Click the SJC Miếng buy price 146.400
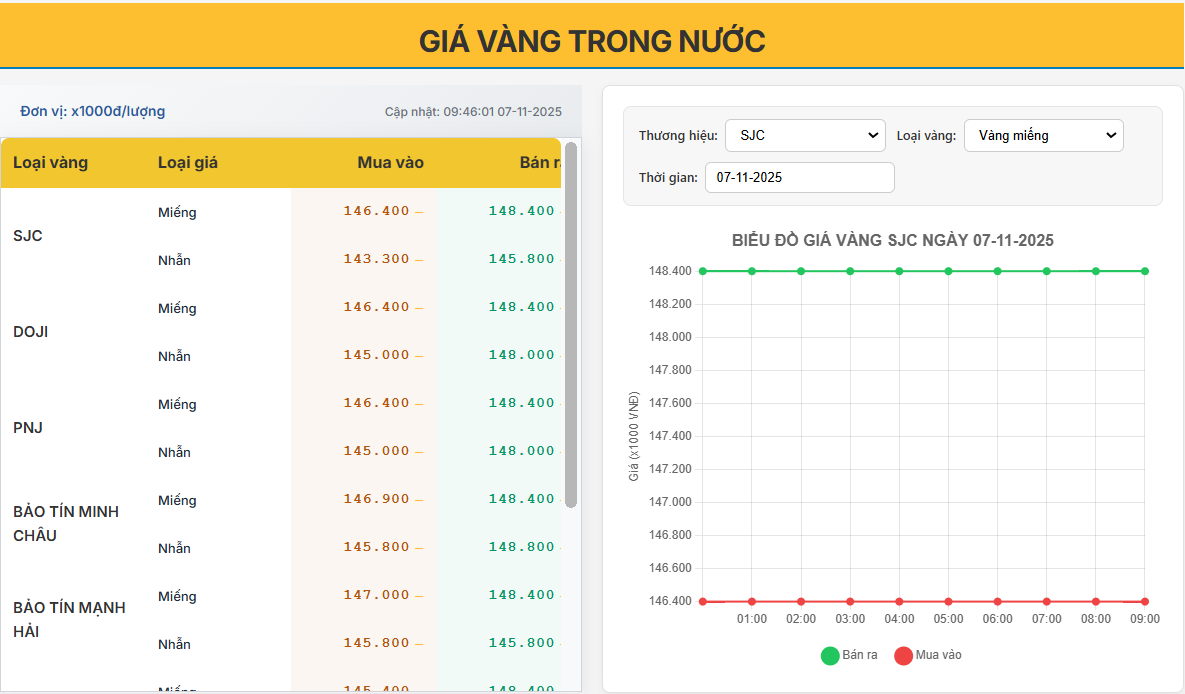The height and width of the screenshot is (694, 1185). [x=379, y=211]
